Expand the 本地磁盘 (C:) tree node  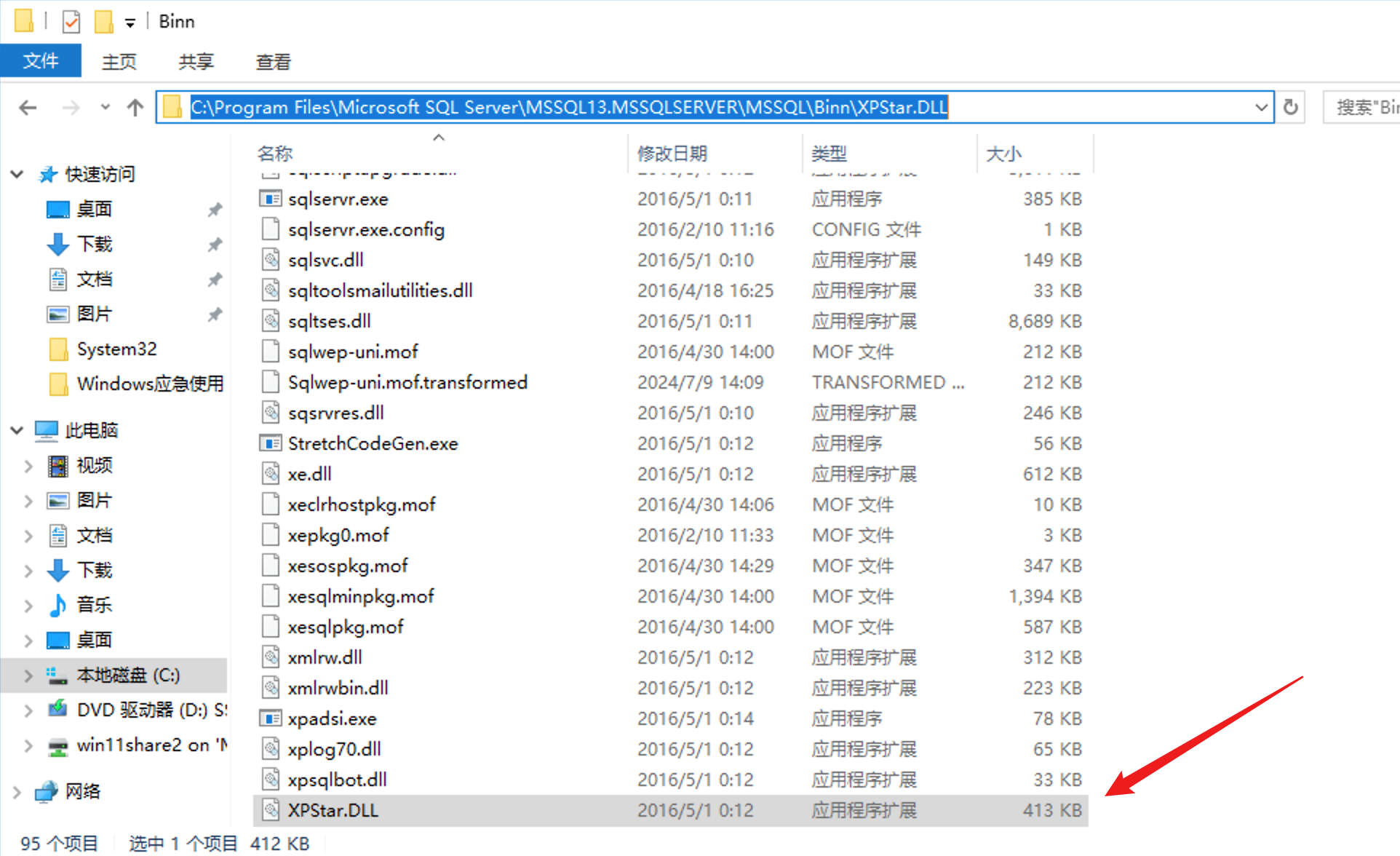[x=28, y=675]
